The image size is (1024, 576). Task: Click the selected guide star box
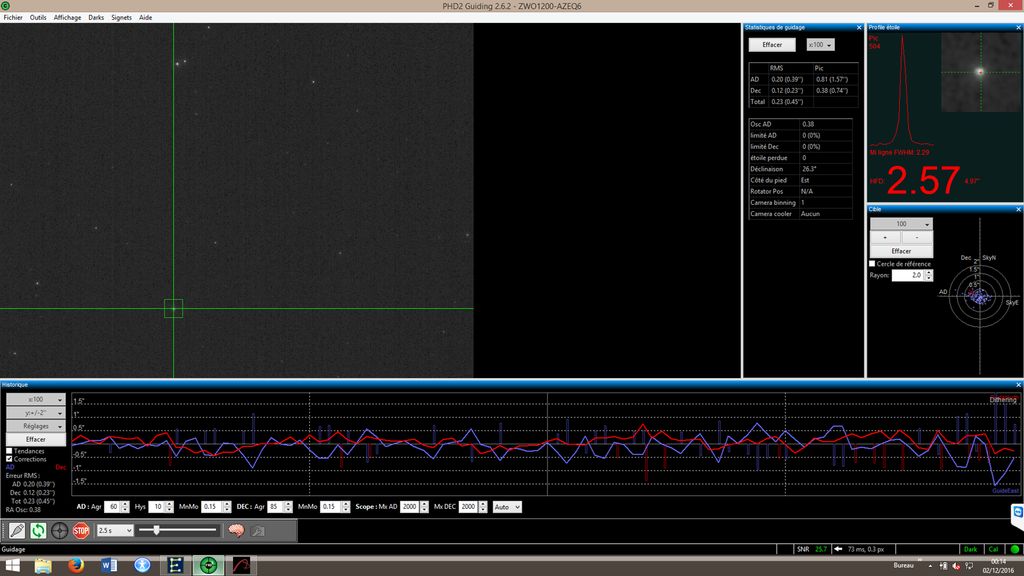tap(173, 308)
